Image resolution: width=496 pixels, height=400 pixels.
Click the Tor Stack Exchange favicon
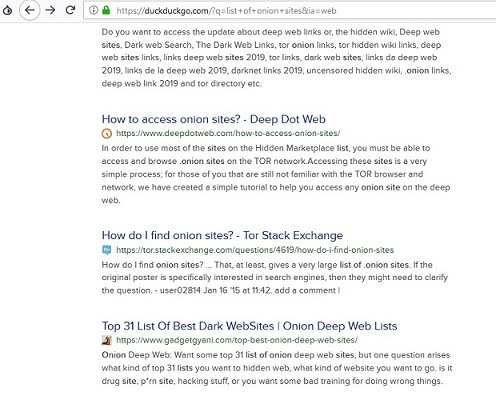pos(107,250)
